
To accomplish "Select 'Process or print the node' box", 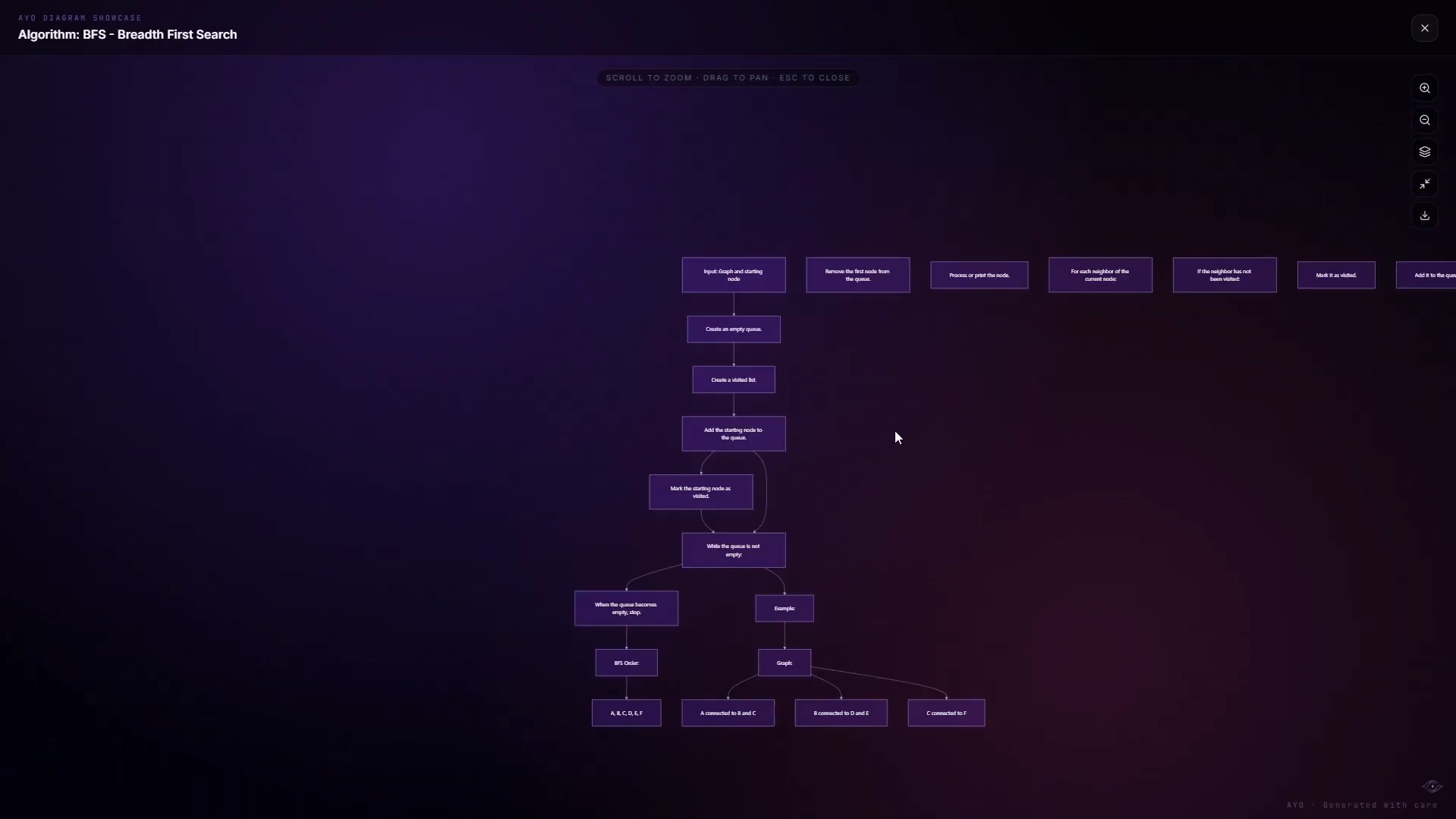I will point(979,275).
